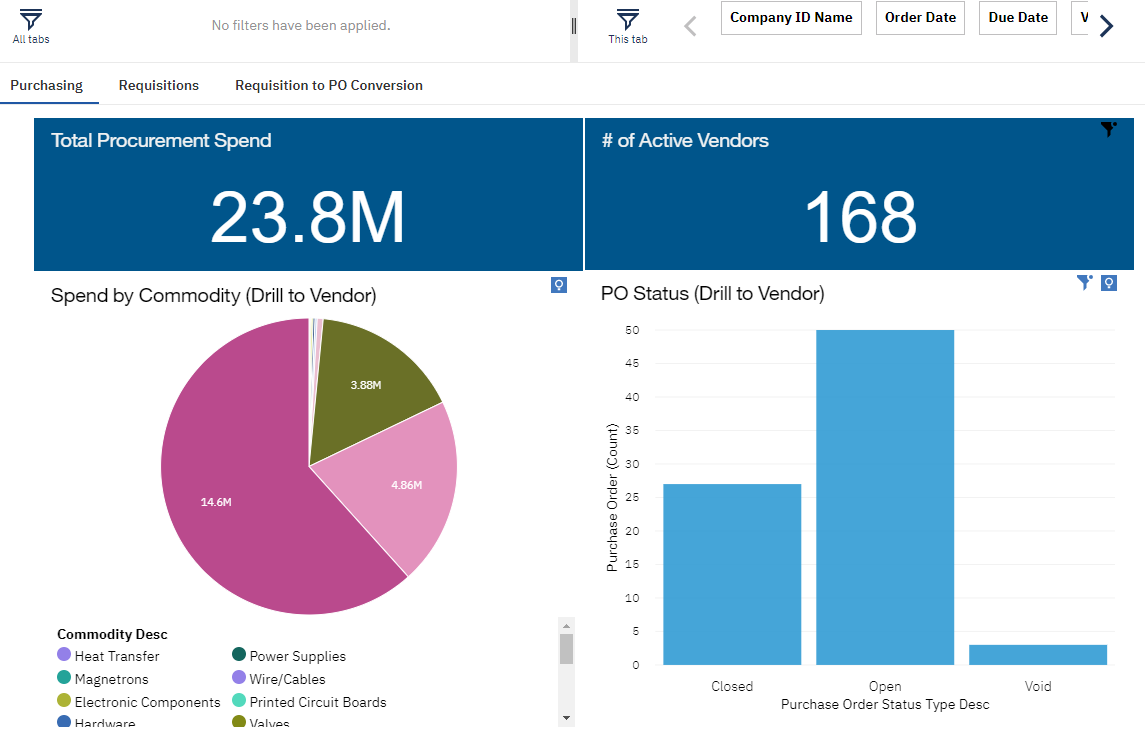1145x739 pixels.
Task: Click drill icon on Spend by Commodity
Action: (x=559, y=285)
